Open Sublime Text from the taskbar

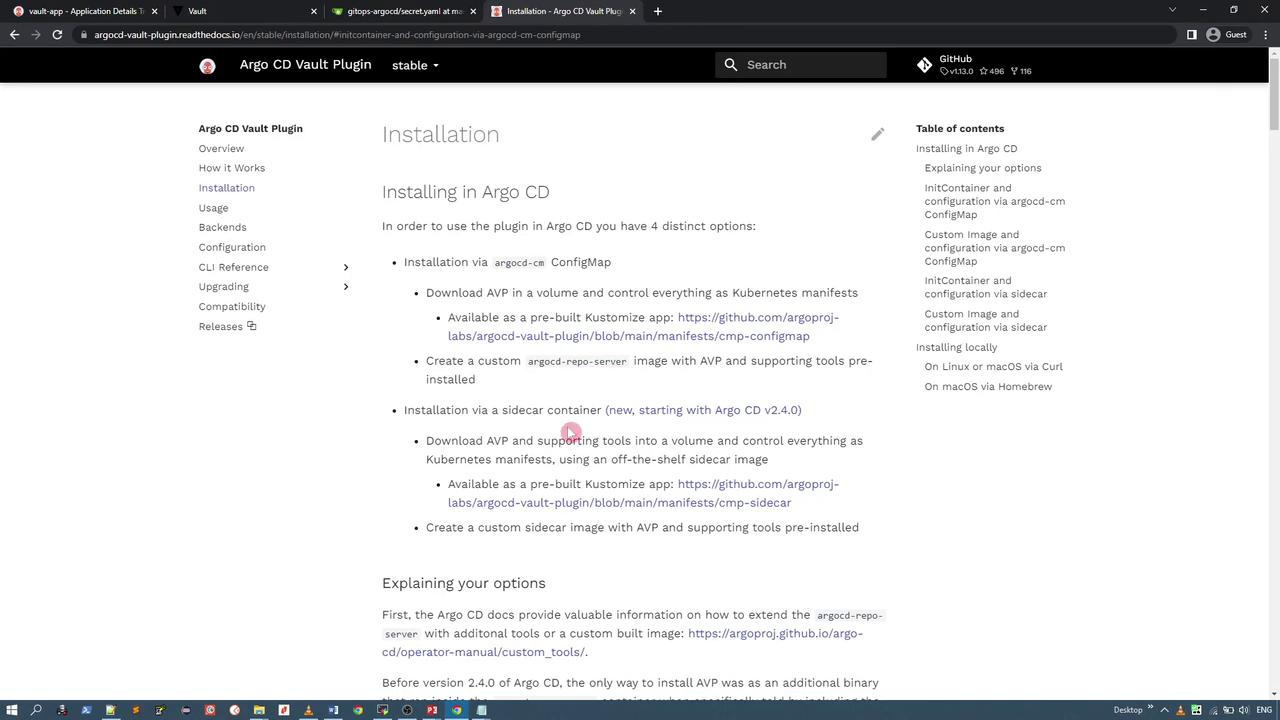click(135, 710)
